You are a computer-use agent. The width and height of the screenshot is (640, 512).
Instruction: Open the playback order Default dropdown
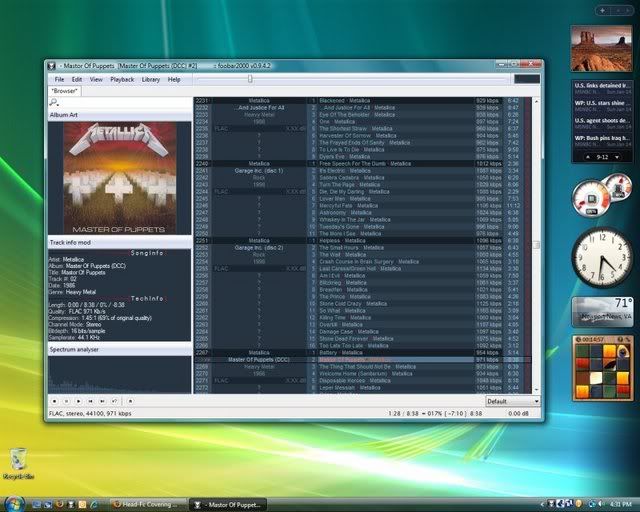(x=513, y=401)
